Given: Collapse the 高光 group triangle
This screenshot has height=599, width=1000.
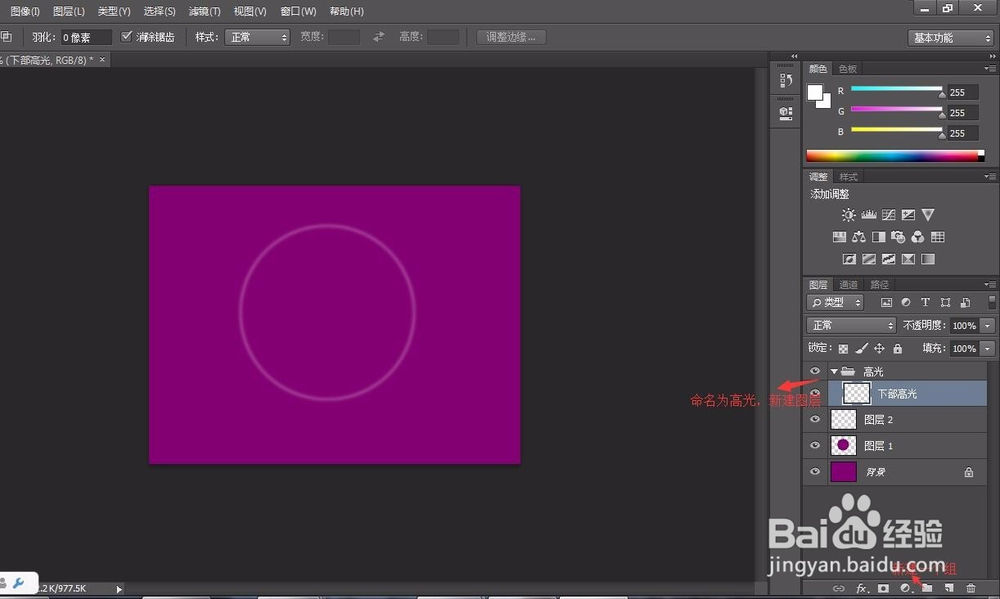Looking at the screenshot, I should [x=834, y=371].
